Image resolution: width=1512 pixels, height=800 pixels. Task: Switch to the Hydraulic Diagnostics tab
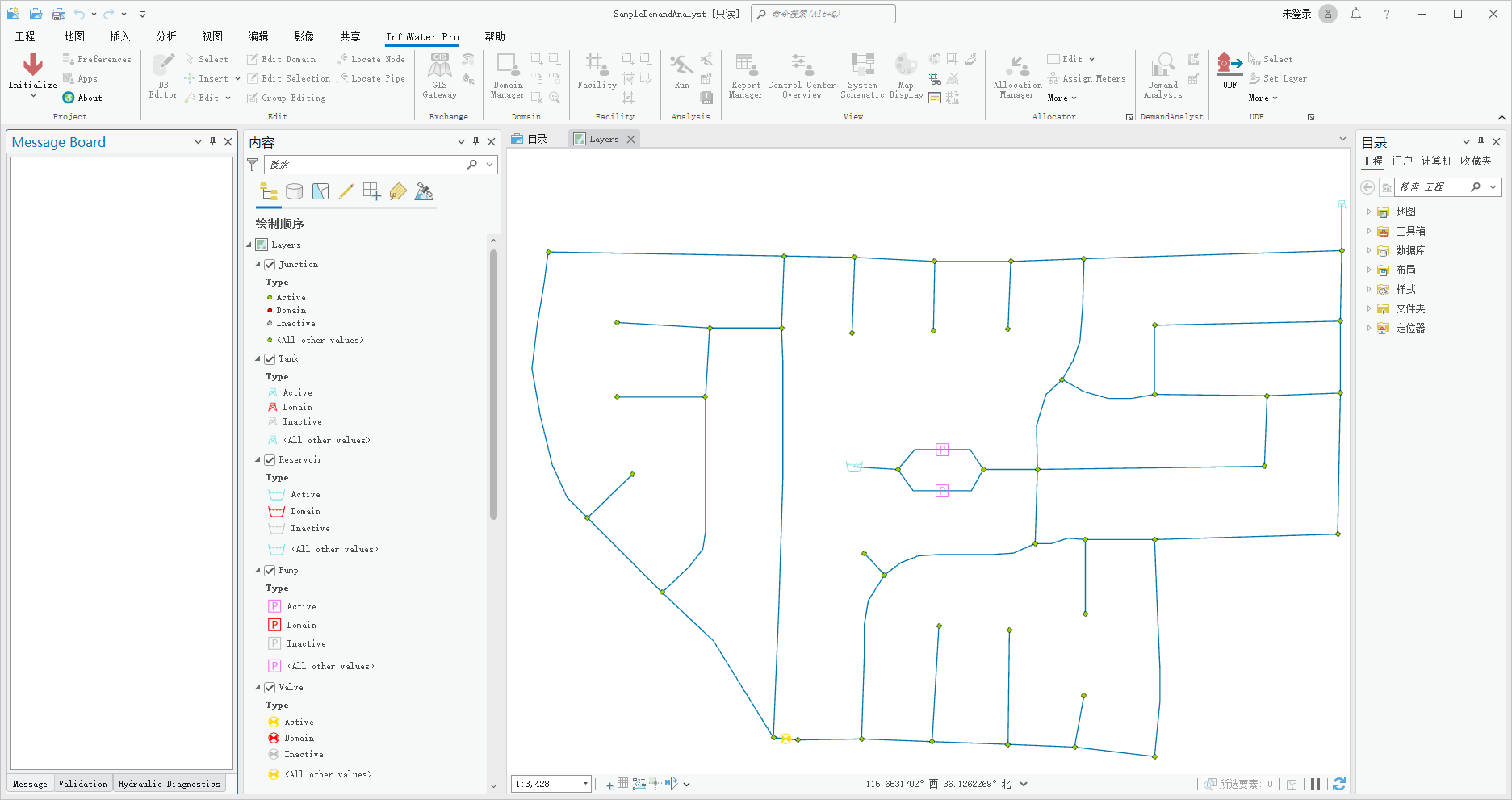click(x=169, y=784)
